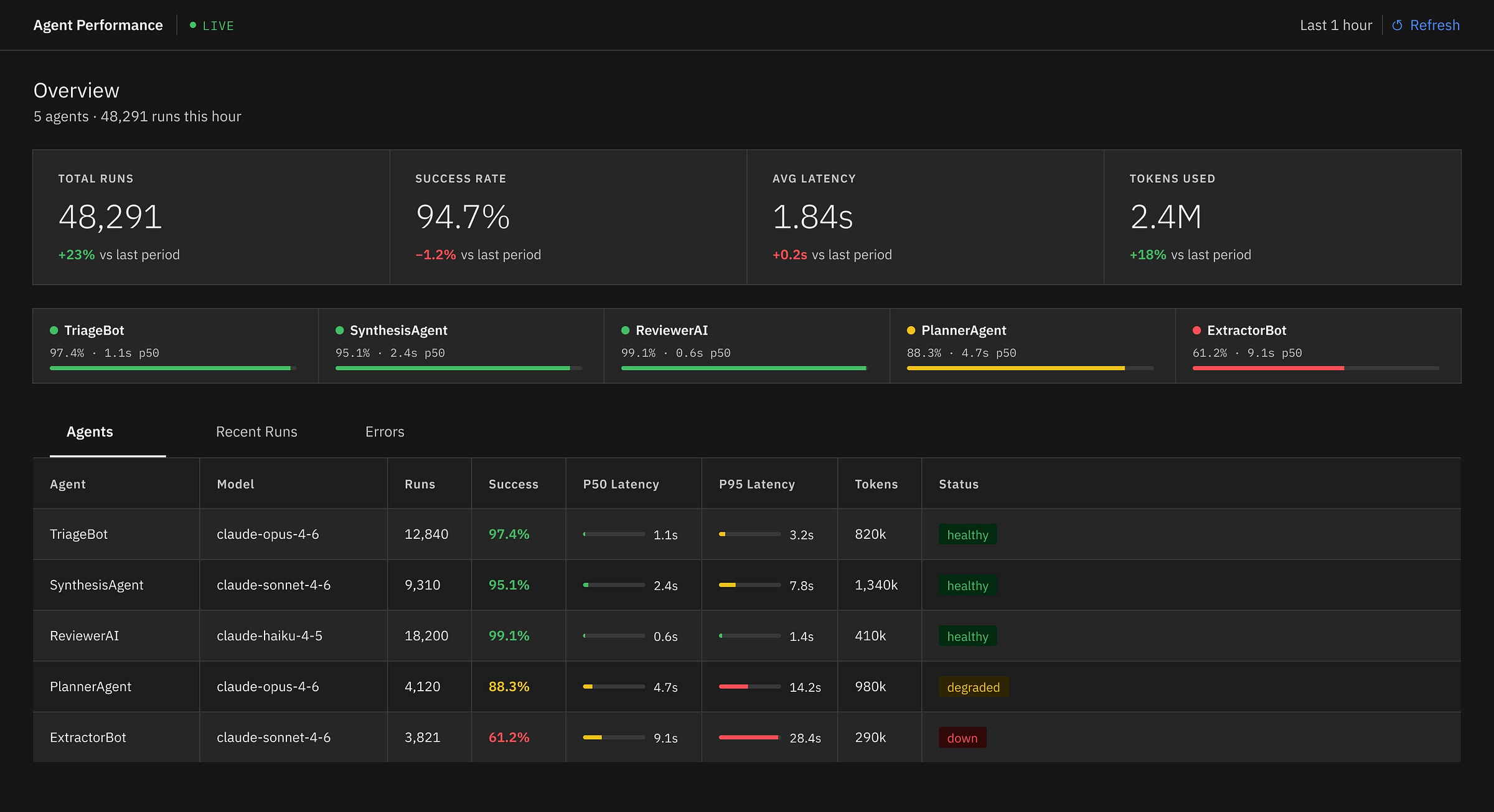Click PlannerAgent's yellow success progress bar
The width and height of the screenshot is (1494, 812).
(1016, 368)
